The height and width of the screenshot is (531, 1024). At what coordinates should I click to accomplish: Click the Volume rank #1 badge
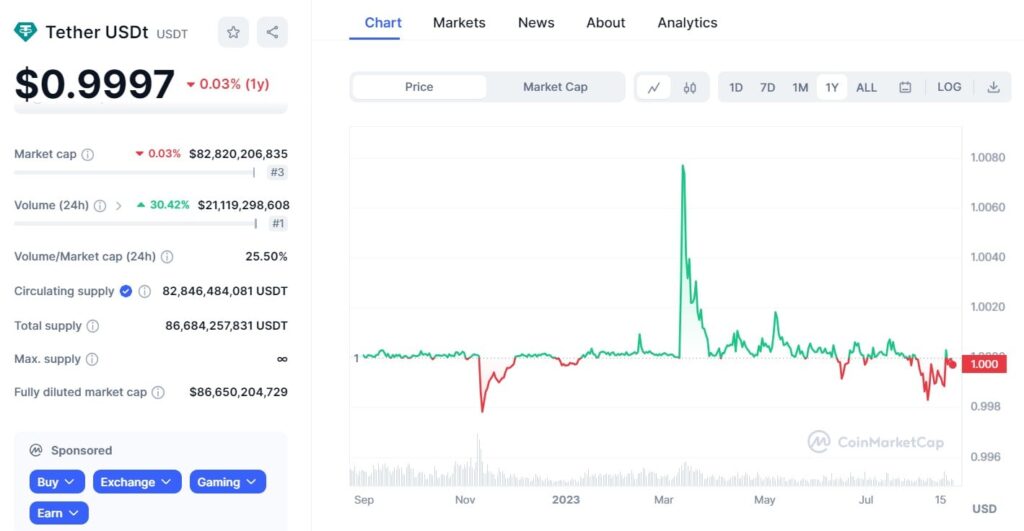tap(278, 223)
